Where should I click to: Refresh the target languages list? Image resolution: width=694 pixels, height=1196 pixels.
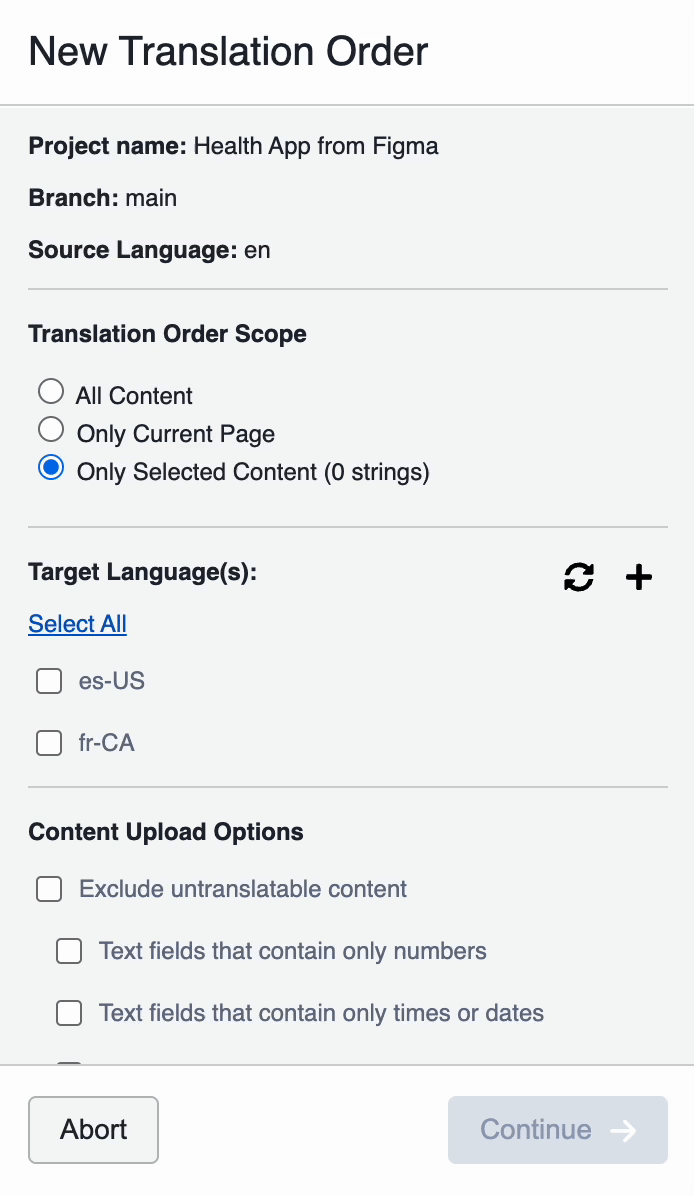tap(579, 577)
